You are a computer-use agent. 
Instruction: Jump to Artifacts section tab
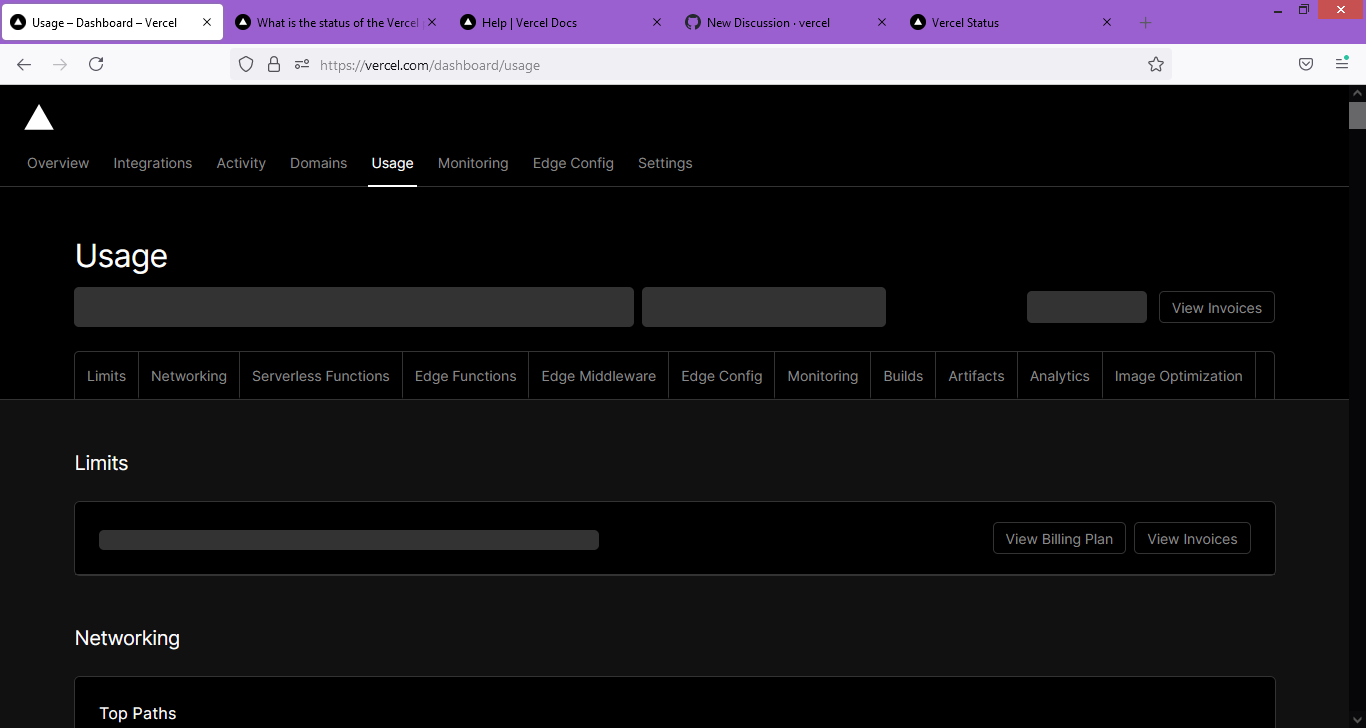point(976,376)
